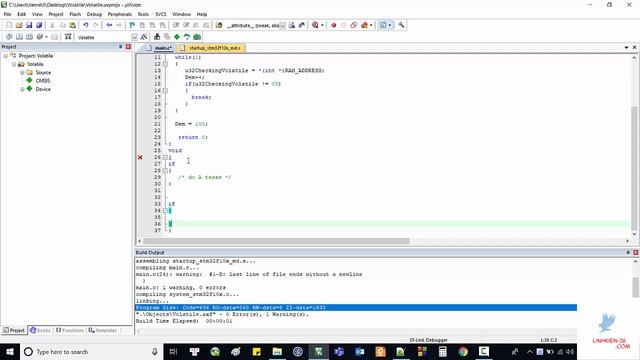
Task: Select the CMSIS component in the project tree
Action: coord(43,81)
